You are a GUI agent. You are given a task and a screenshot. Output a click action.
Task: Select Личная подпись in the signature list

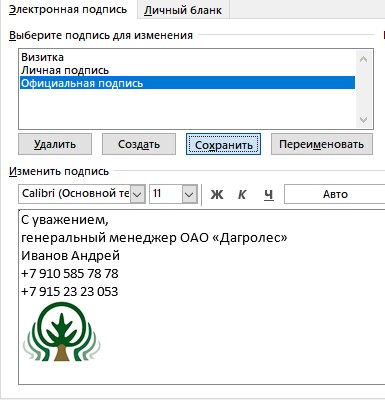pyautogui.click(x=187, y=70)
